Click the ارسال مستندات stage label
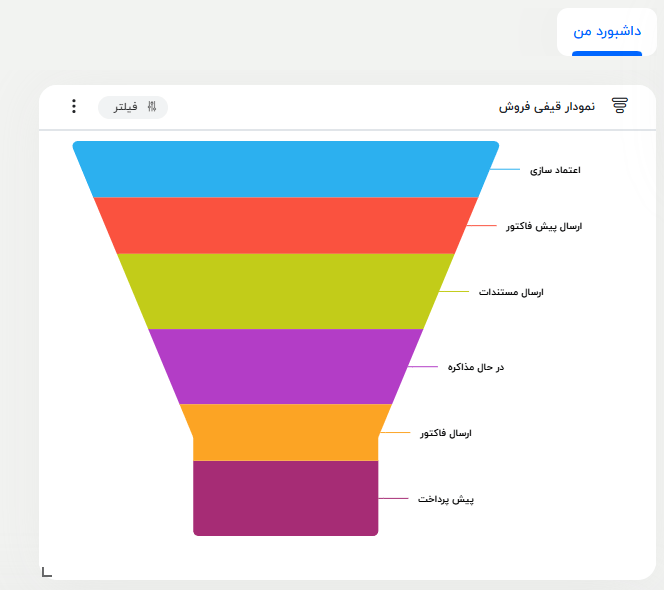The width and height of the screenshot is (664, 590). click(x=510, y=292)
